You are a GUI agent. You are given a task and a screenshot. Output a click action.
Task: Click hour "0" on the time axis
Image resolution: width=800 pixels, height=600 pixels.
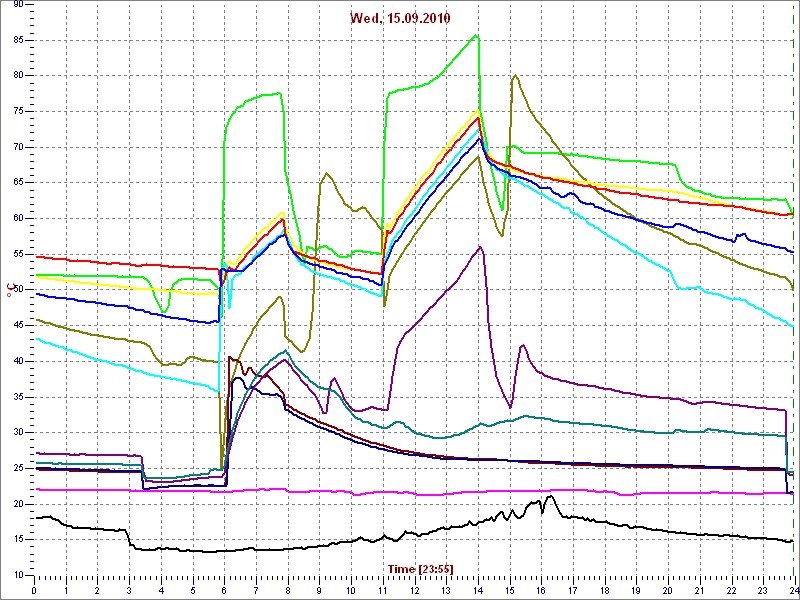click(x=34, y=591)
